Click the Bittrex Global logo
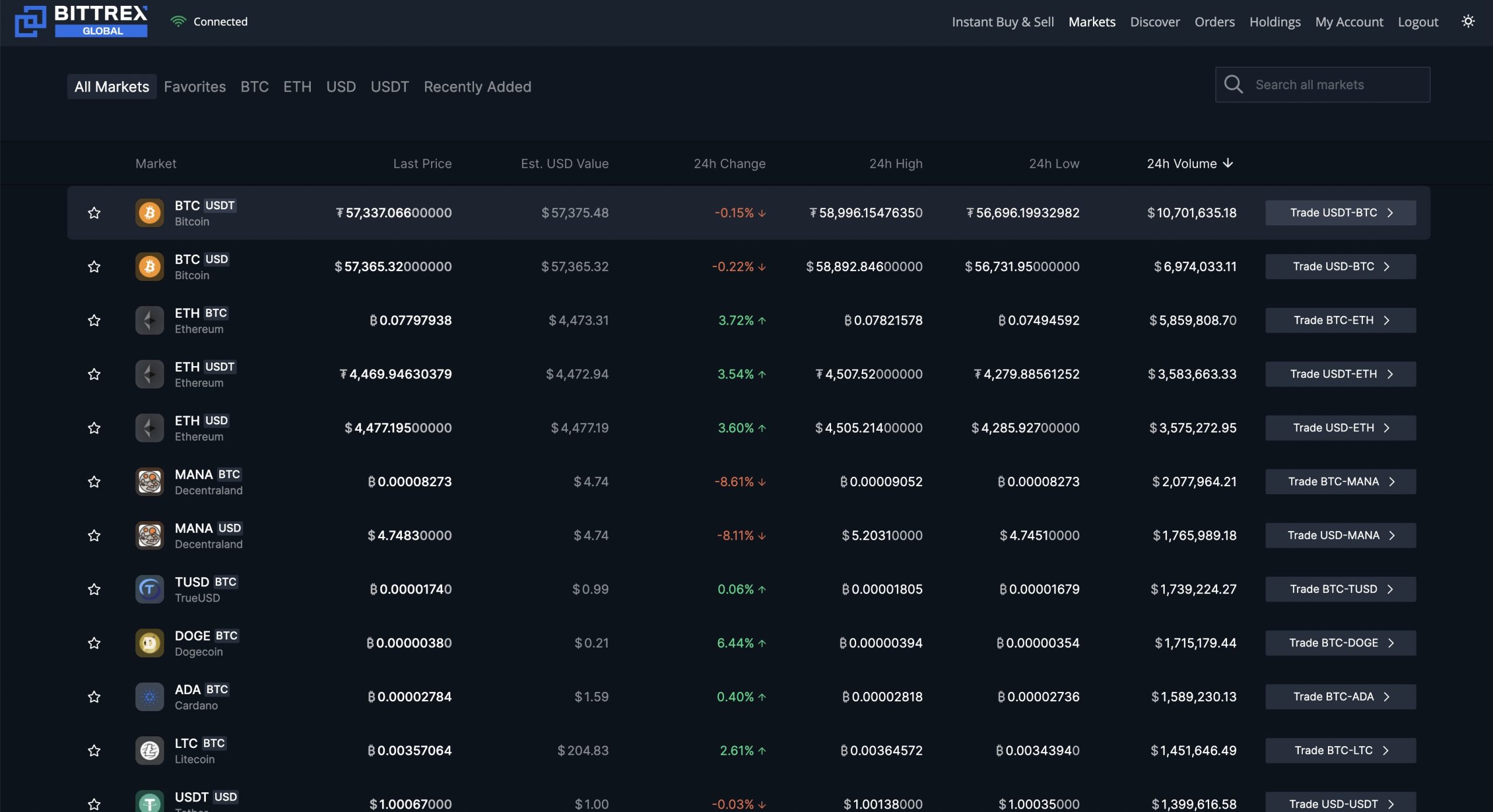The height and width of the screenshot is (812, 1493). [82, 21]
